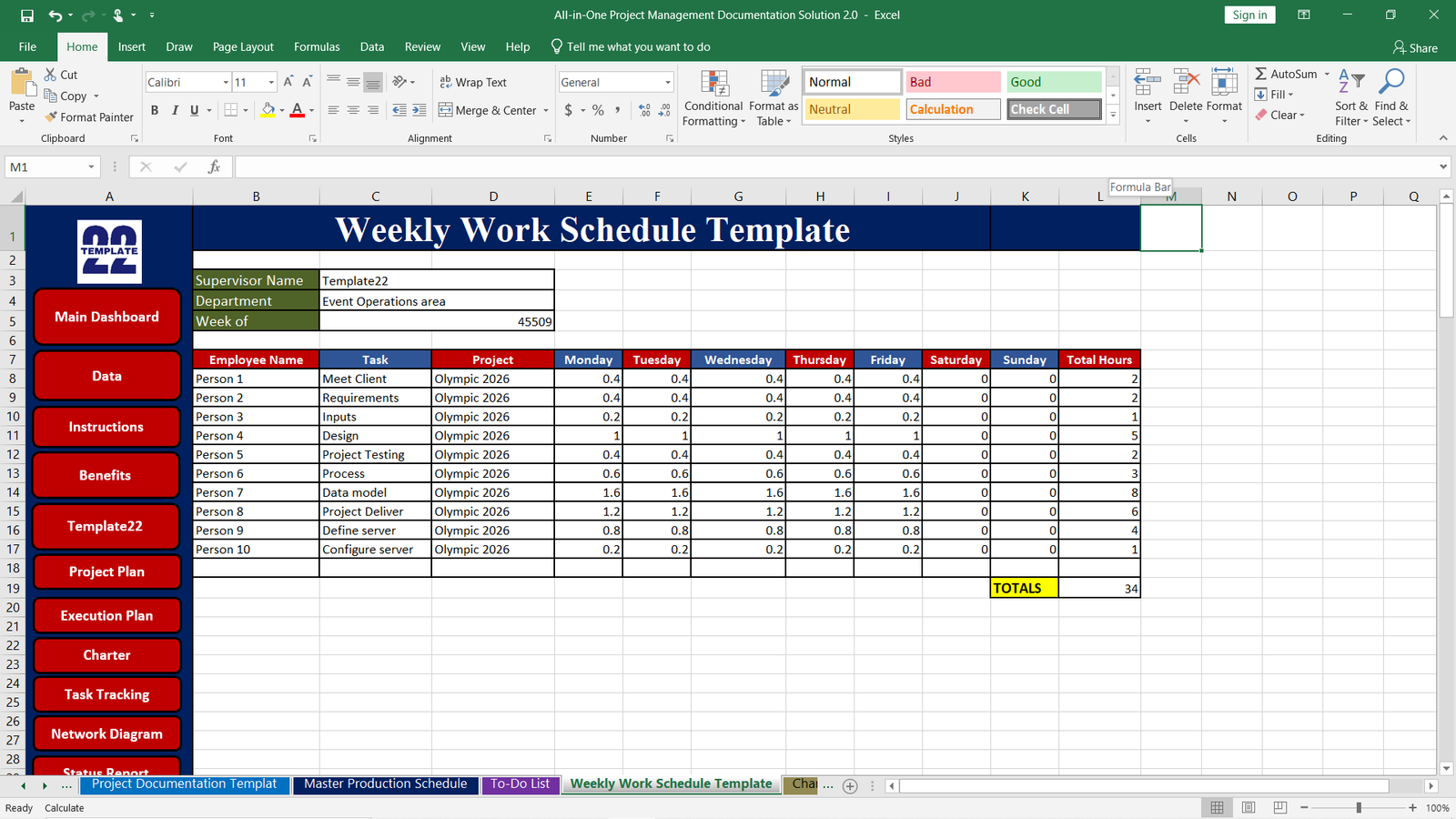
Task: Click Increase Decimal icon
Action: coord(644,110)
